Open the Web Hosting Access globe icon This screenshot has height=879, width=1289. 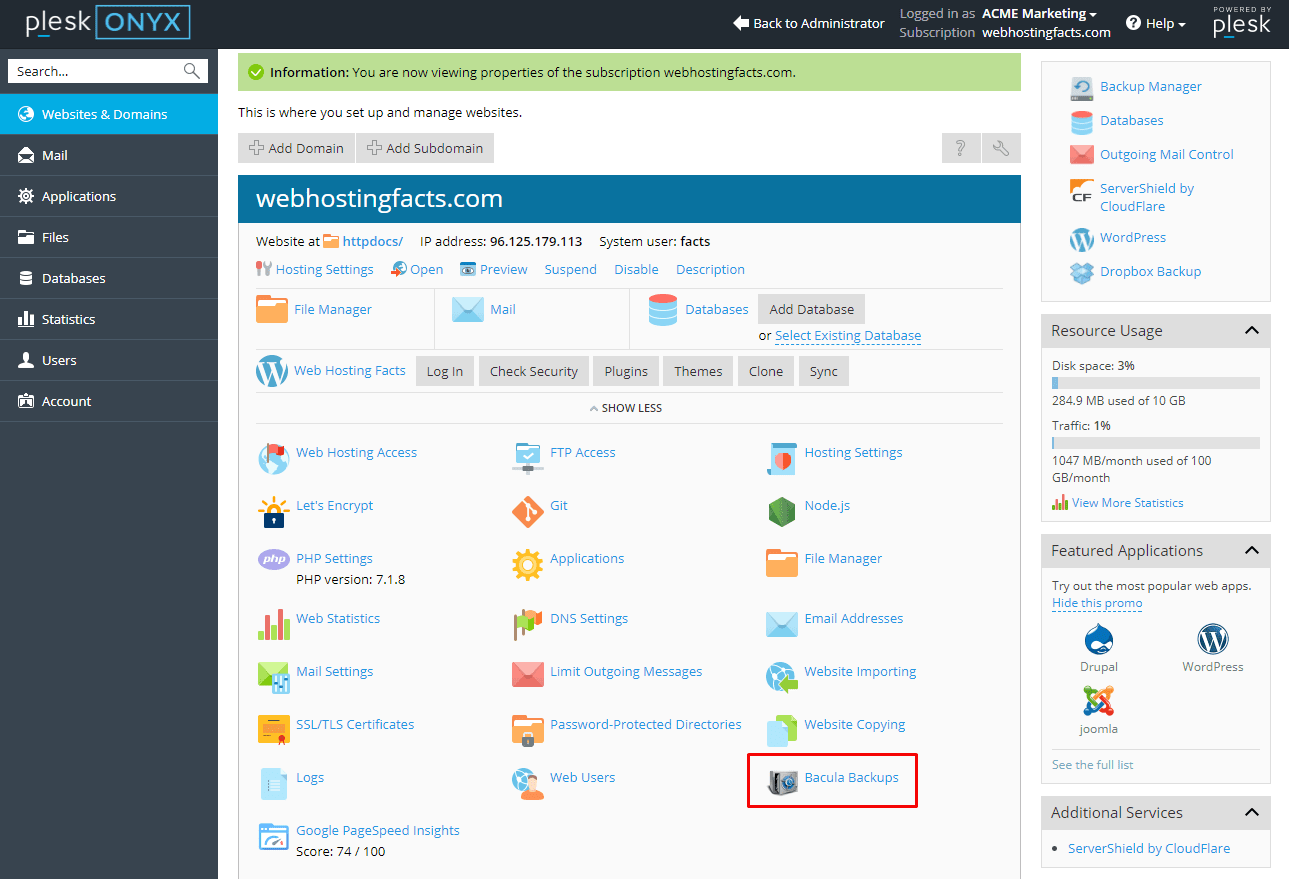point(273,459)
